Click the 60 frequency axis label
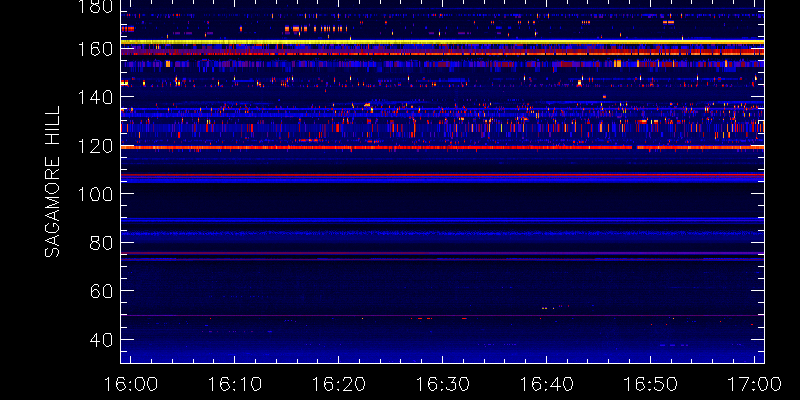The width and height of the screenshot is (800, 400). point(101,291)
